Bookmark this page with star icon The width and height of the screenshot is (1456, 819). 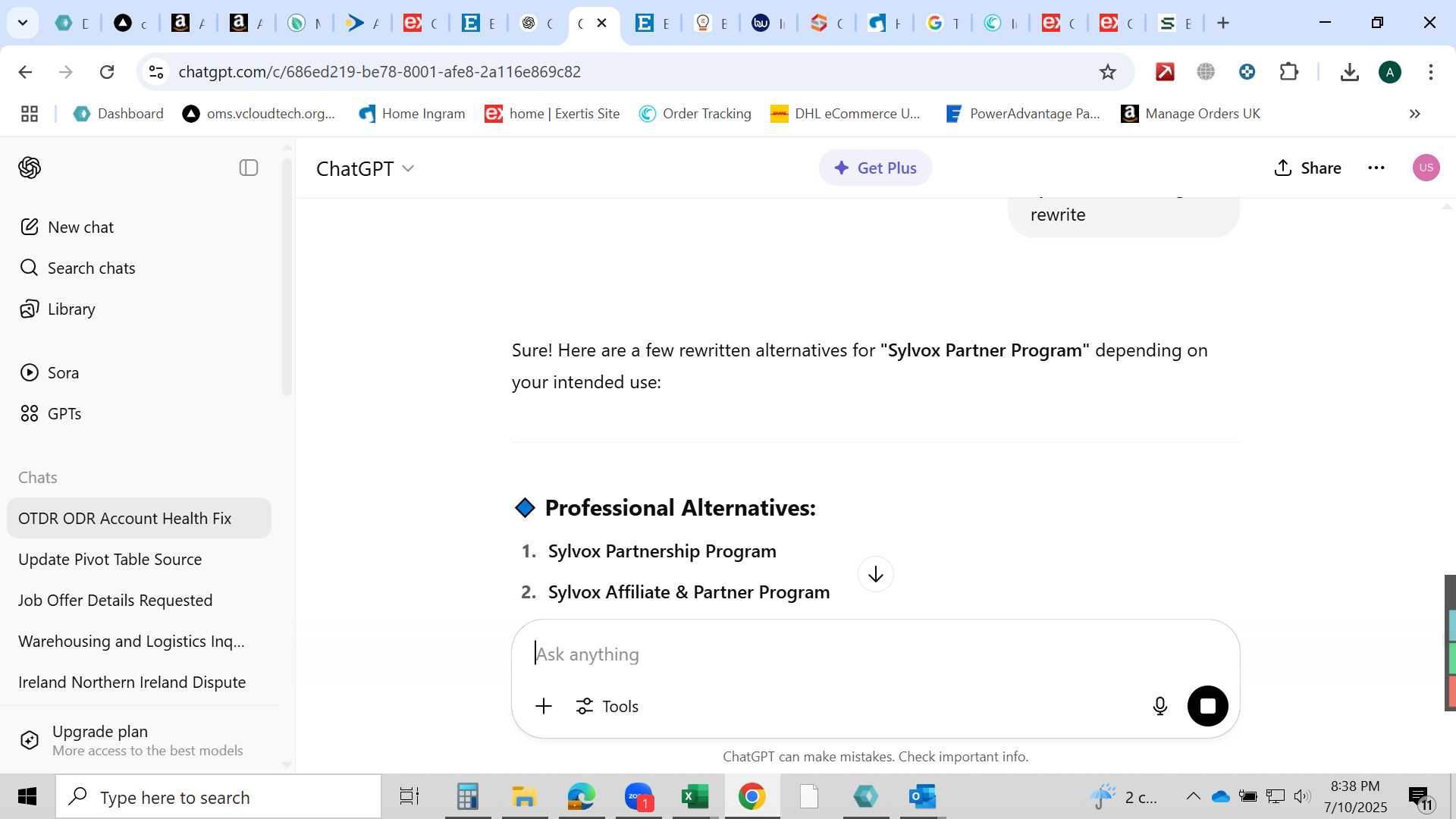tap(1107, 71)
